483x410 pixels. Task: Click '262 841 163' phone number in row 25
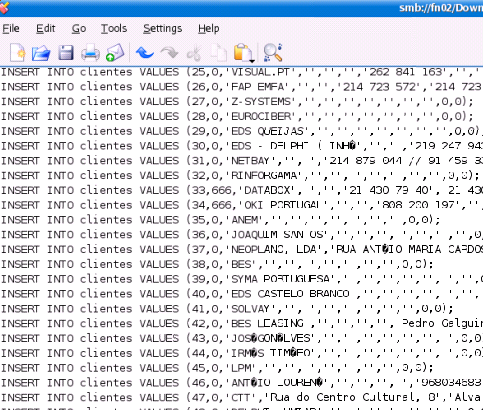pos(405,72)
